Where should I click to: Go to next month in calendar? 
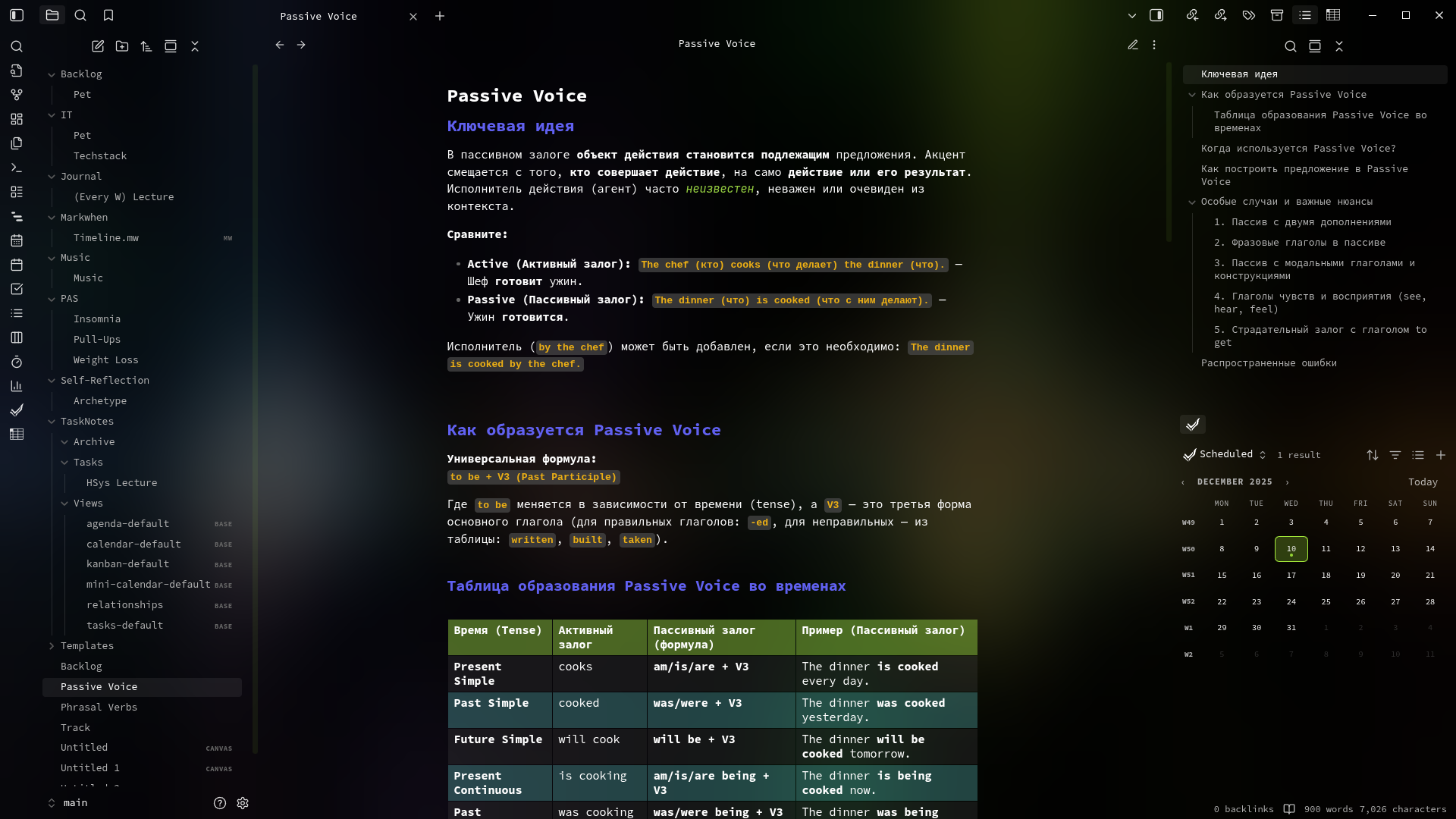click(1287, 482)
